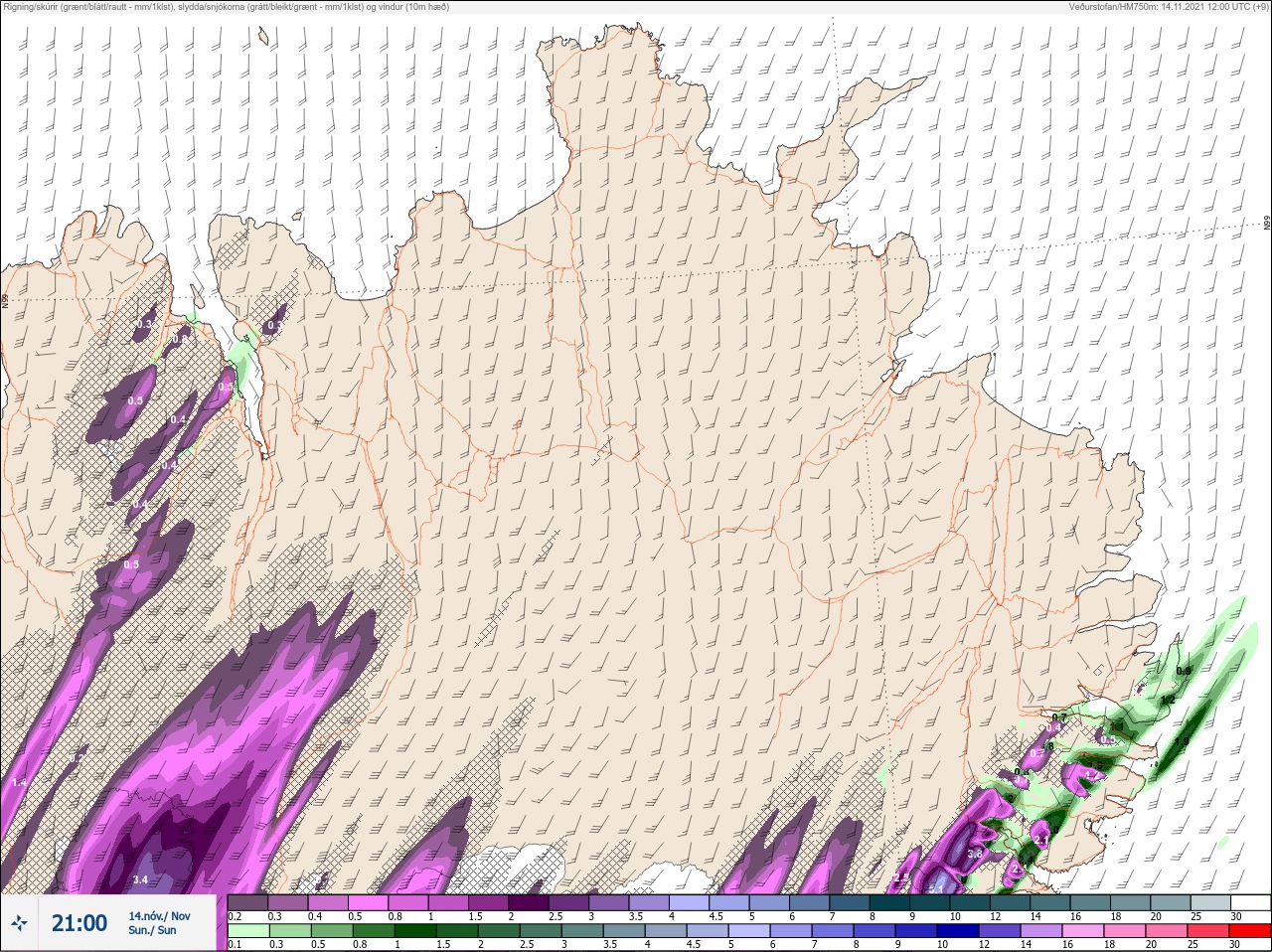Click the 1.9 rain value offshore
This screenshot has height=952, width=1272.
1182,741
